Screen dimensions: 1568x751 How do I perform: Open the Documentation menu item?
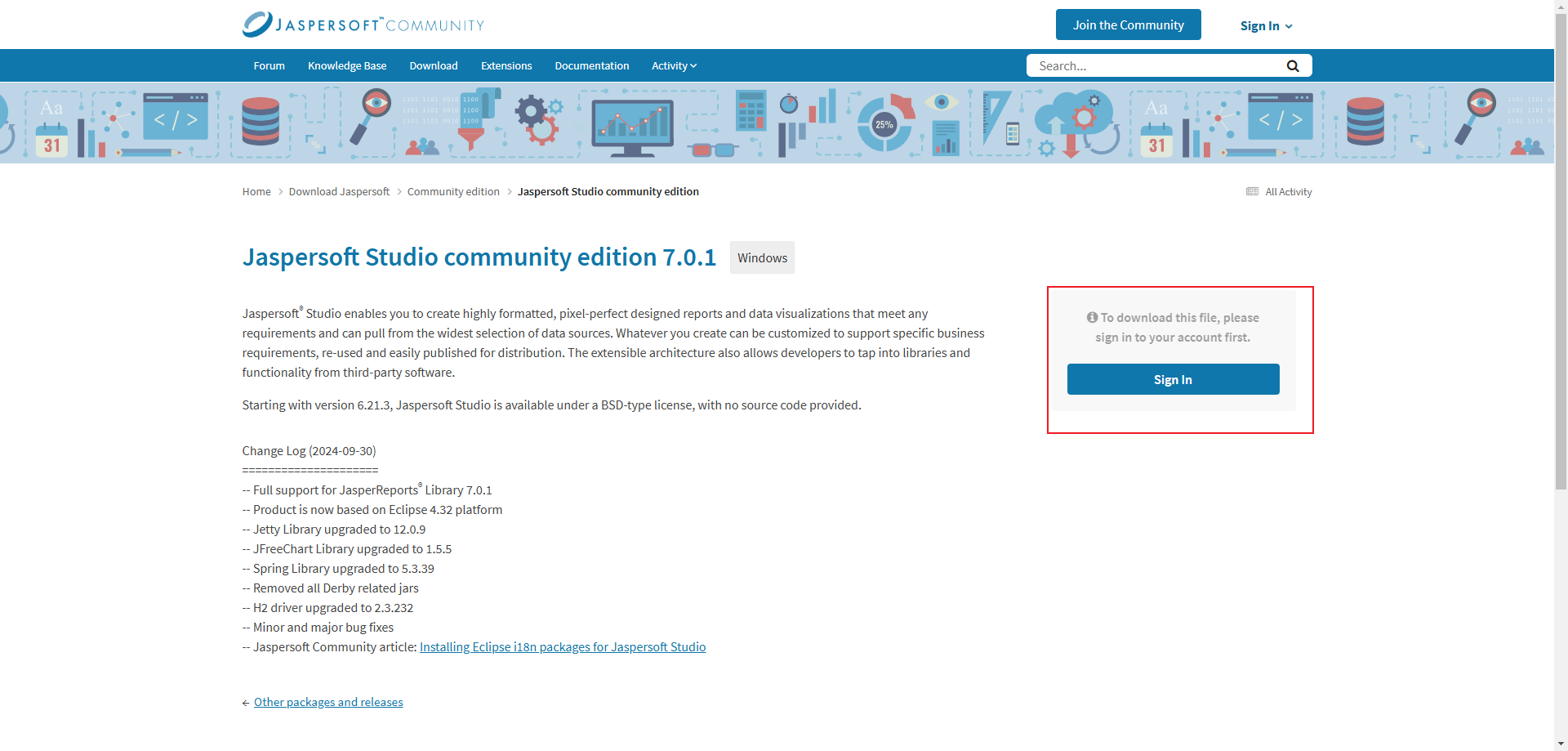592,66
